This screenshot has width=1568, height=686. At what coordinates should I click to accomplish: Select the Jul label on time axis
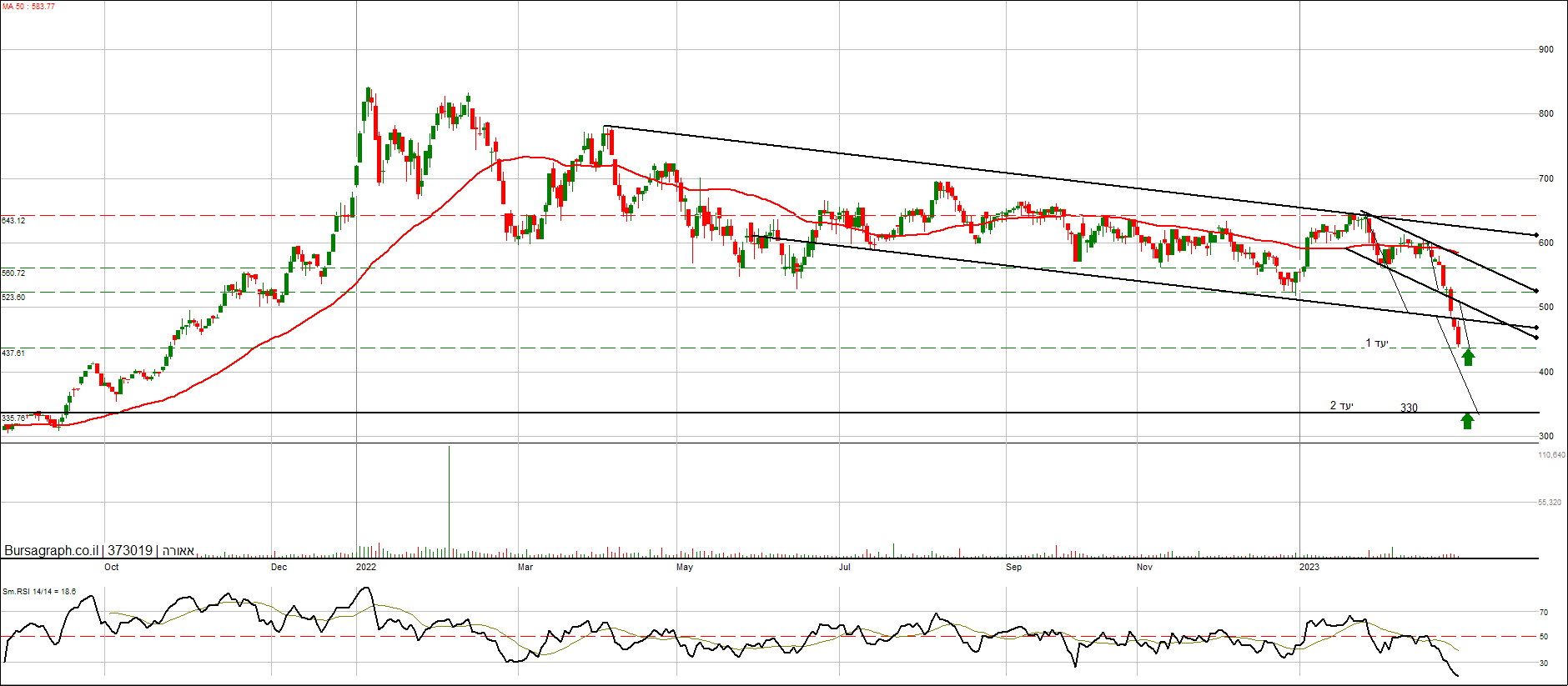click(844, 568)
